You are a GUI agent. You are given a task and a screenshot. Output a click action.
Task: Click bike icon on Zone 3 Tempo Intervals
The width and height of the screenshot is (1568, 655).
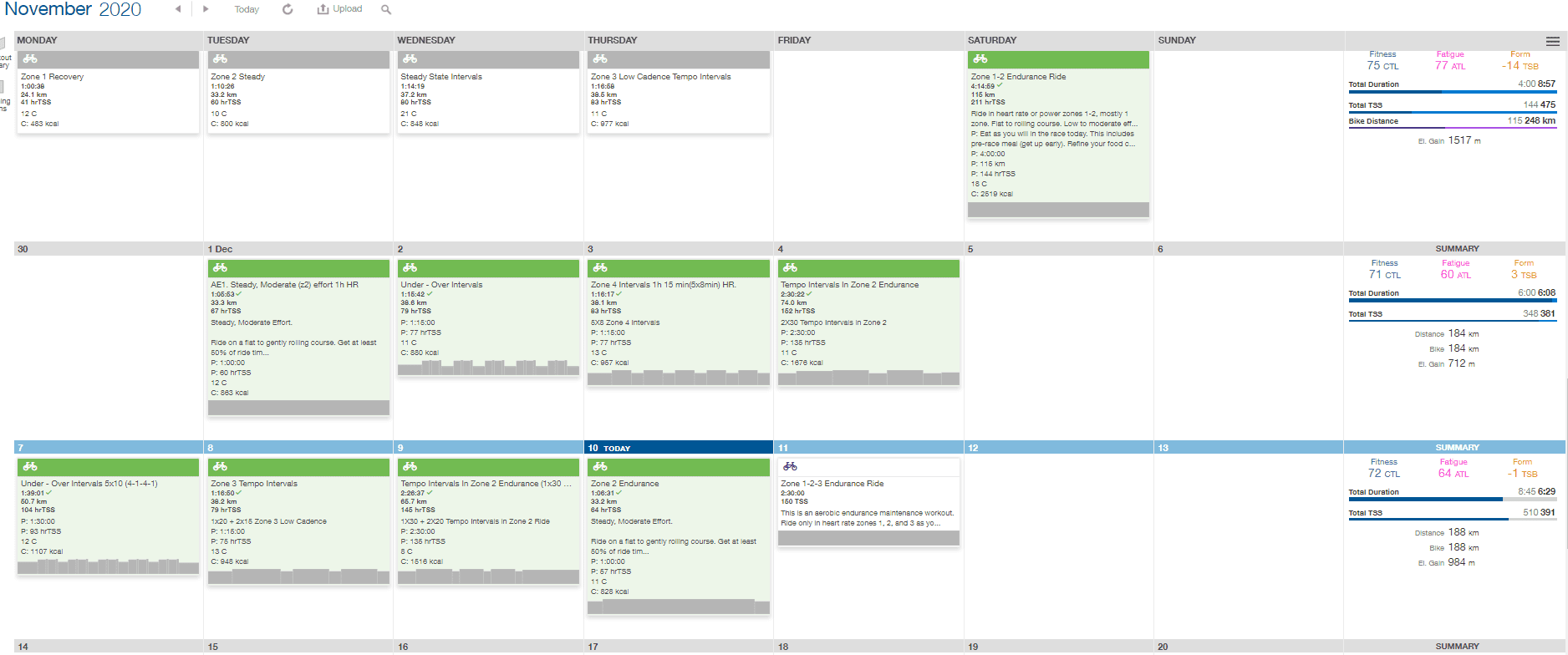pyautogui.click(x=220, y=467)
